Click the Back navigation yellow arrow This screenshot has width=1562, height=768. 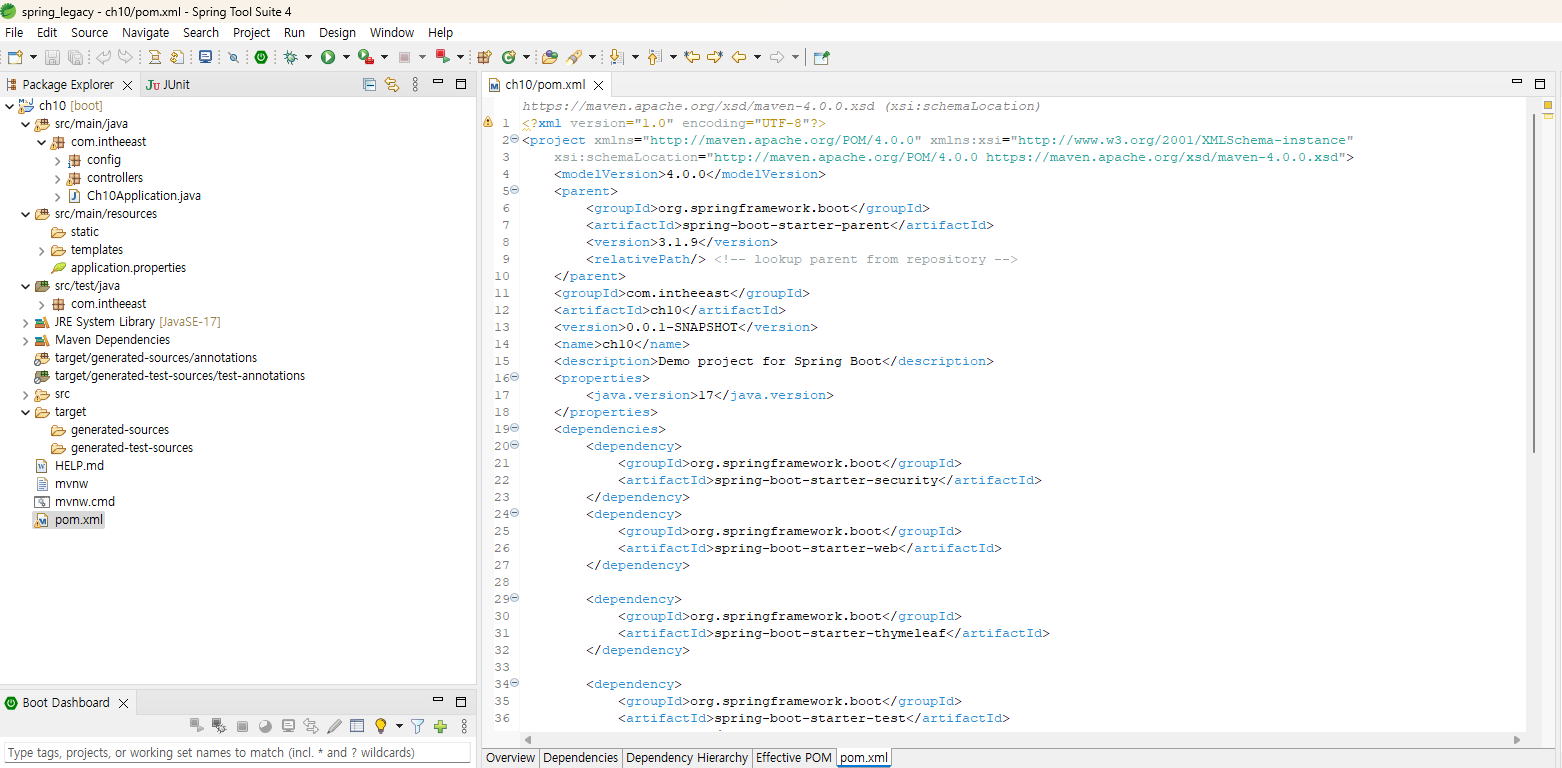[x=739, y=57]
